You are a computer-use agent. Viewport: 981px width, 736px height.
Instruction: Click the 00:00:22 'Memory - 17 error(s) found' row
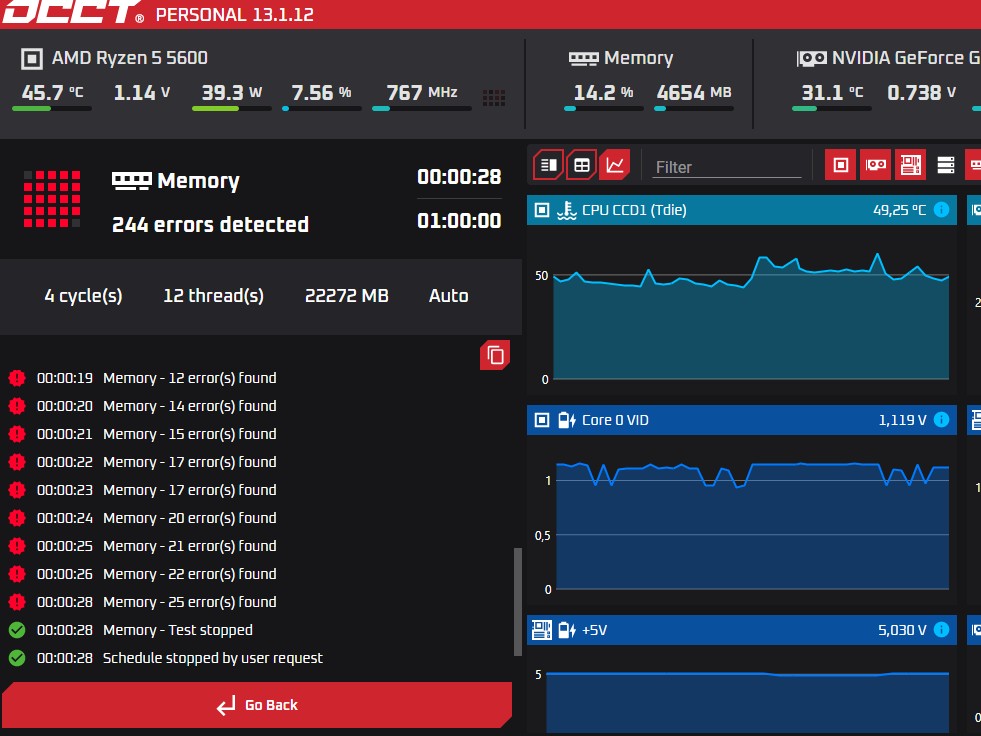190,463
